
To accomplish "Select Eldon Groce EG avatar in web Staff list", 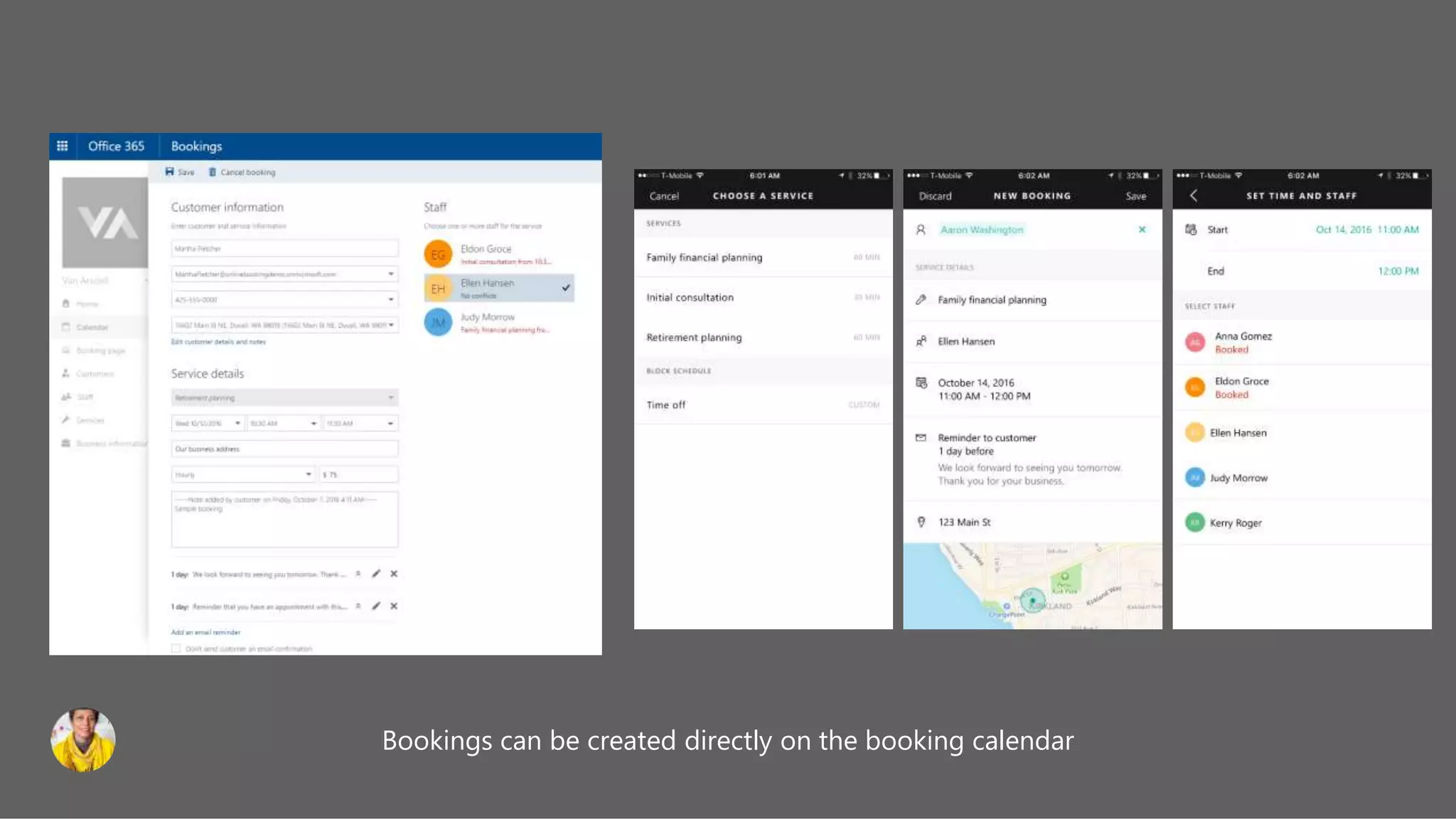I will (x=438, y=255).
